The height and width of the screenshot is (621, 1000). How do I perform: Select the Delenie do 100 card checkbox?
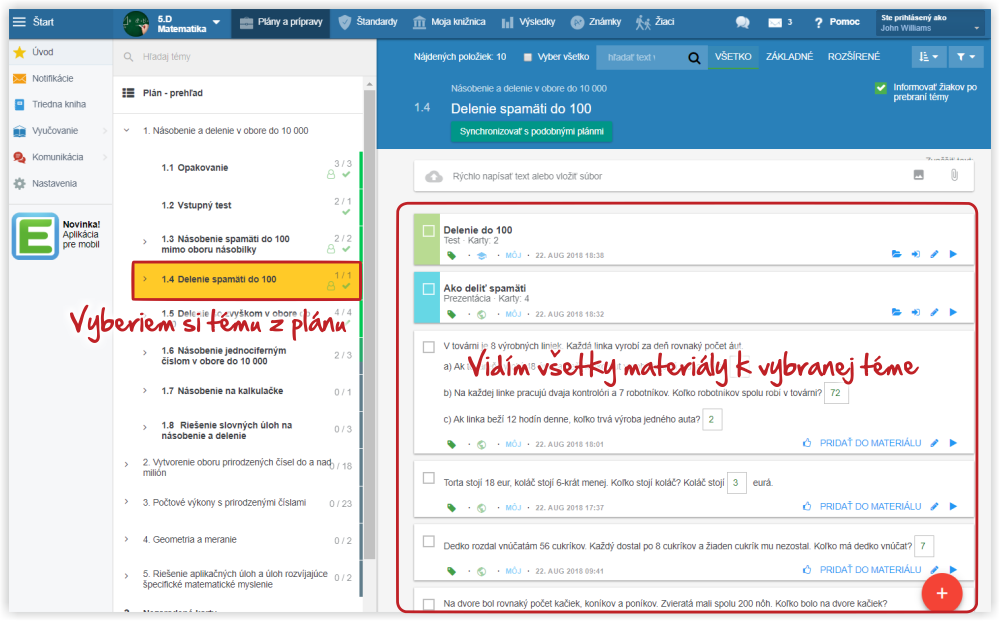click(429, 231)
